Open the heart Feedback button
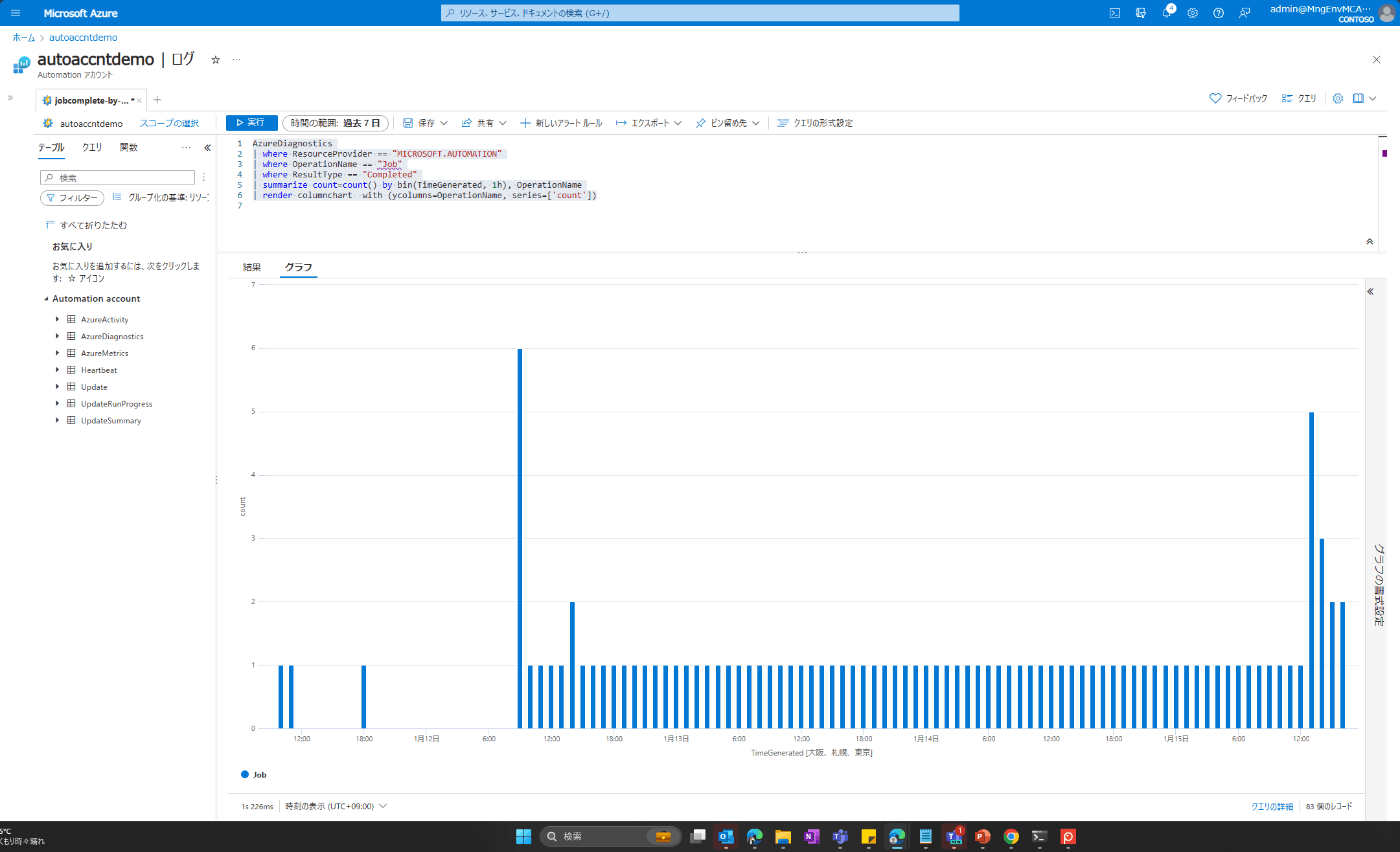Image resolution: width=1400 pixels, height=852 pixels. tap(1238, 99)
